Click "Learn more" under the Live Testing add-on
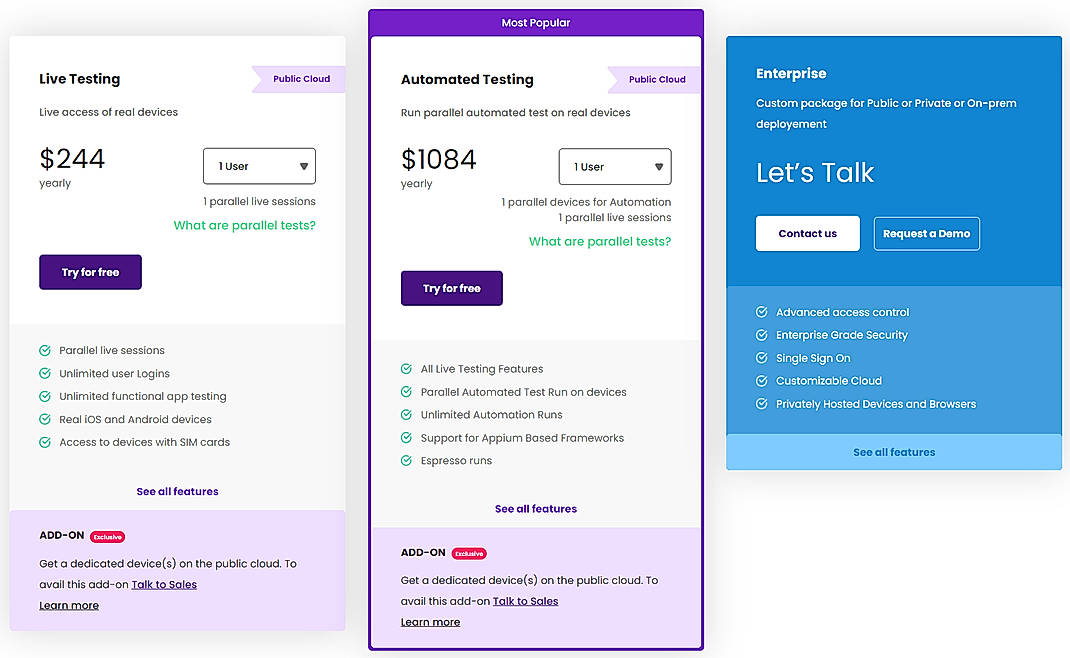The height and width of the screenshot is (658, 1070). coord(69,605)
